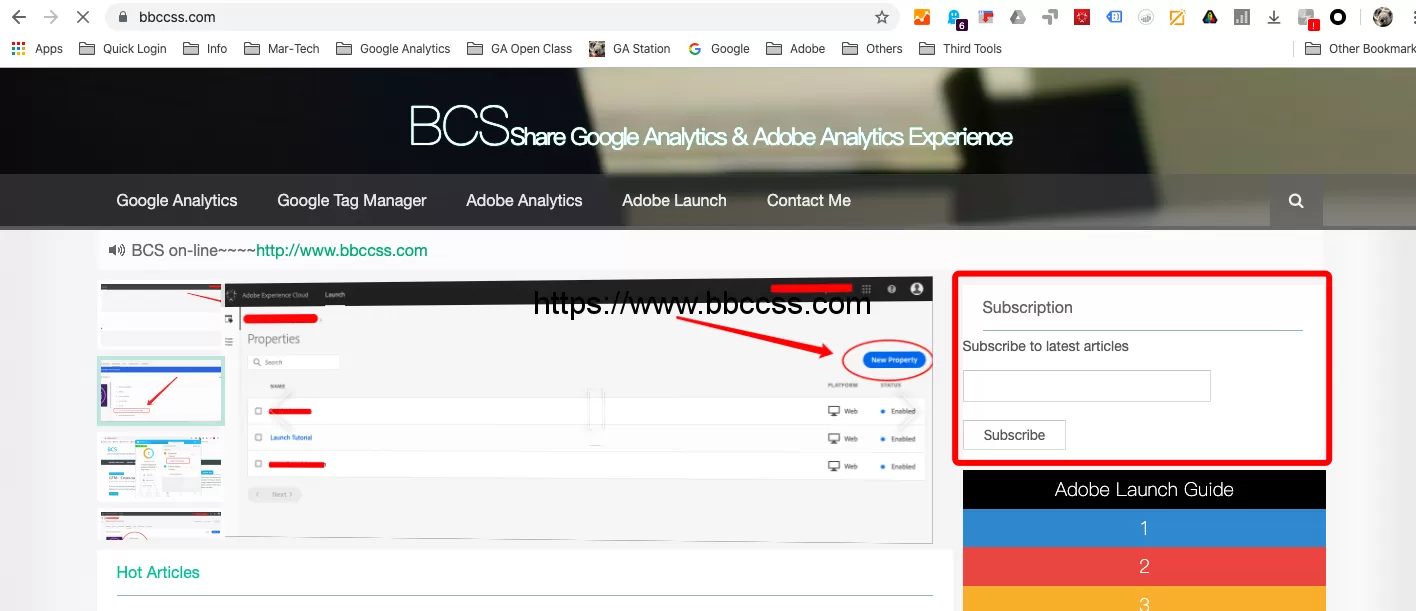Open blue guide item 1
Image resolution: width=1416 pixels, height=611 pixels.
(x=1144, y=528)
